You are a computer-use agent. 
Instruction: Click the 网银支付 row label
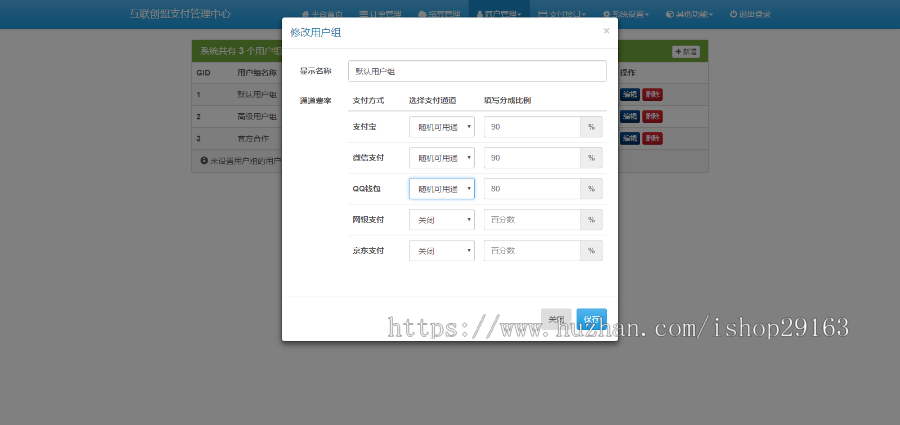pyautogui.click(x=368, y=219)
